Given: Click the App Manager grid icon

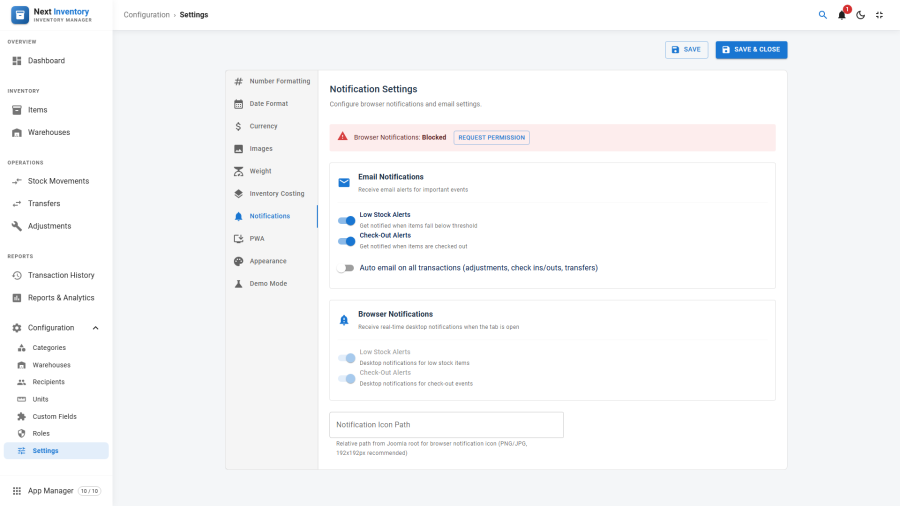Looking at the screenshot, I should [17, 491].
